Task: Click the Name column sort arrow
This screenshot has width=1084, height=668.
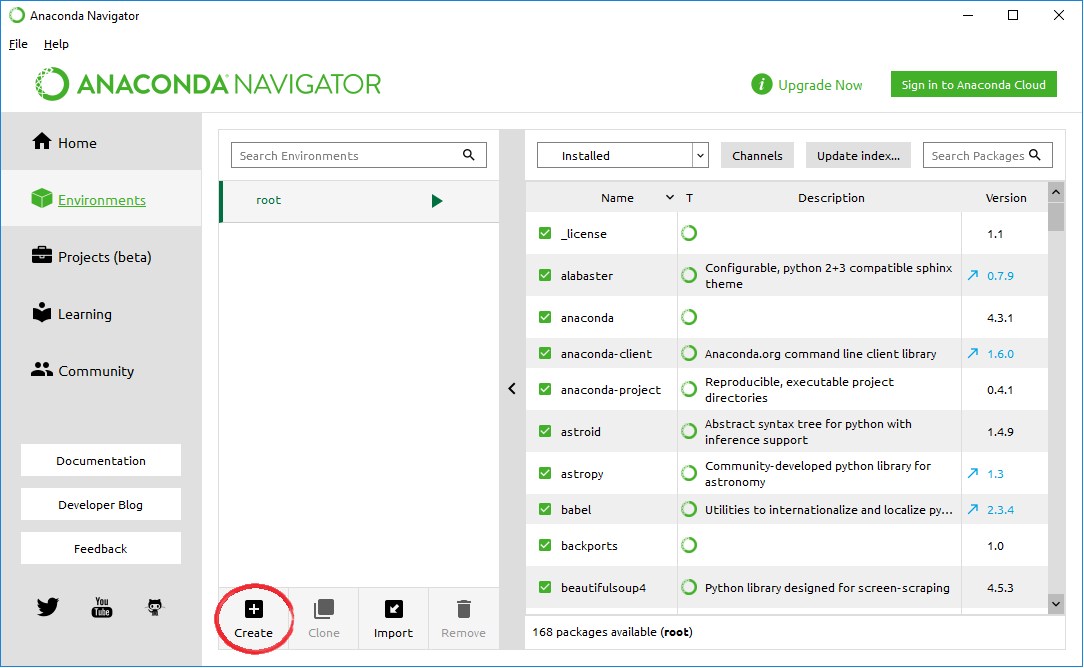Action: [669, 198]
